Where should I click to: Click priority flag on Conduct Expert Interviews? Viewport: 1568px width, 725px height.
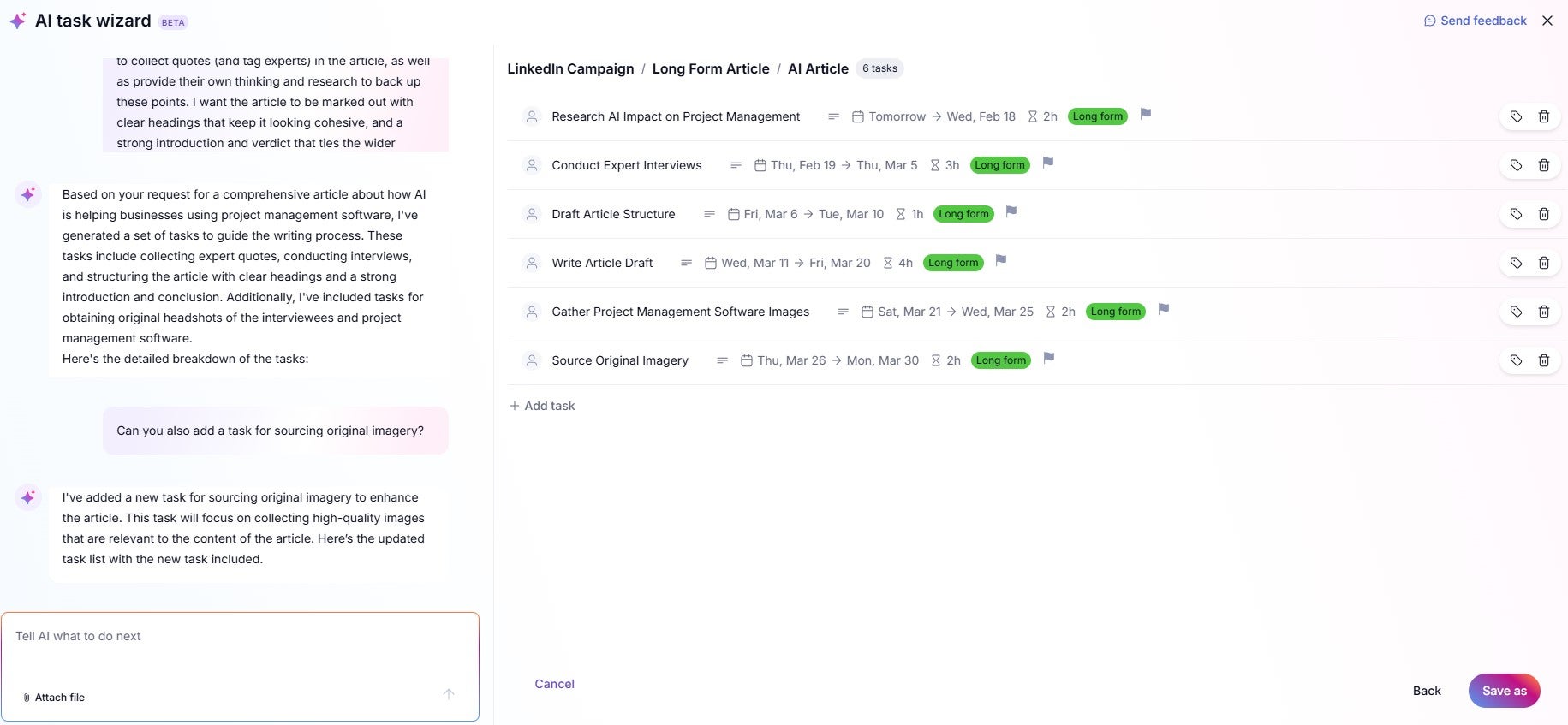click(x=1048, y=163)
